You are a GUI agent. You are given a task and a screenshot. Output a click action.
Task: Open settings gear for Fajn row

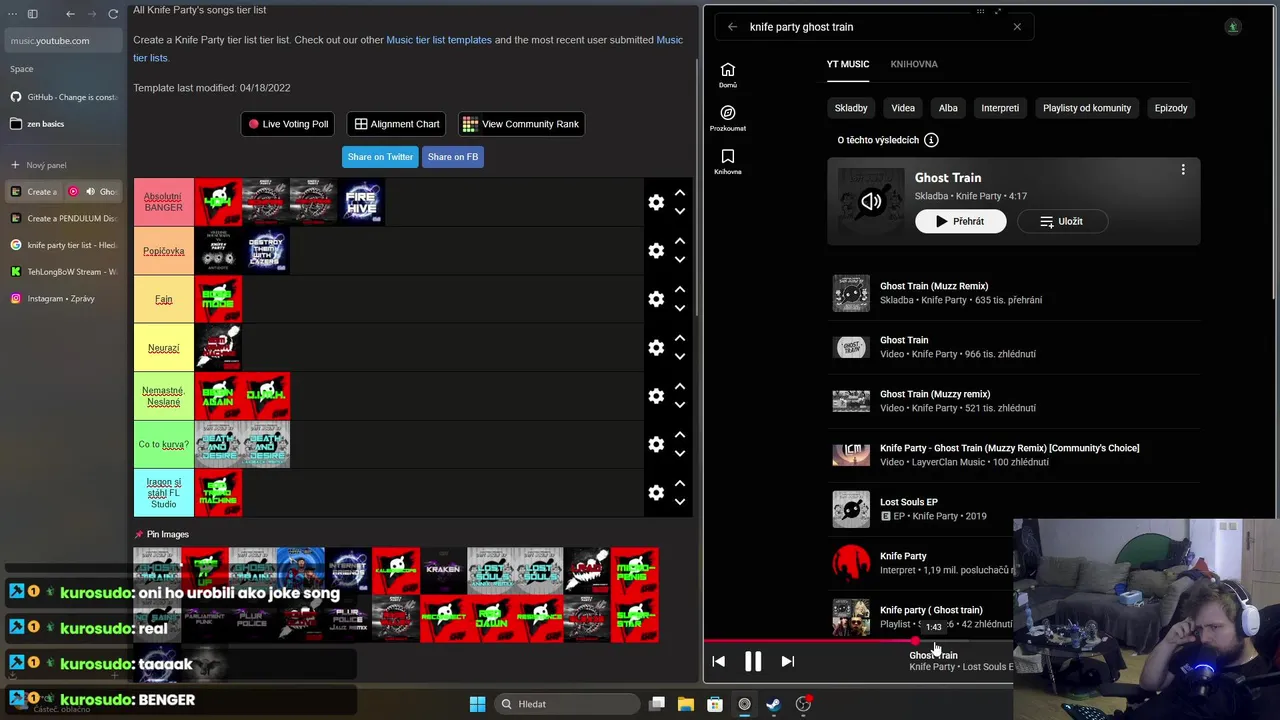pos(656,299)
